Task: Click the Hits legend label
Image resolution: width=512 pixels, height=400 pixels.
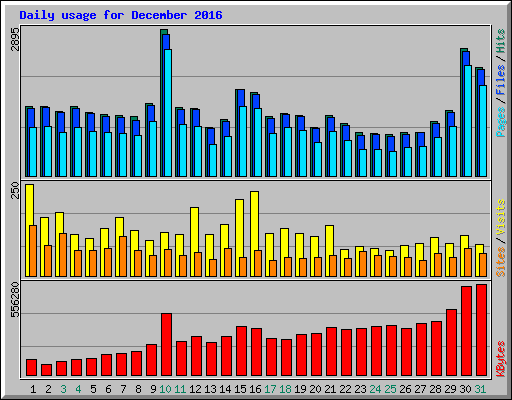Action: point(500,41)
